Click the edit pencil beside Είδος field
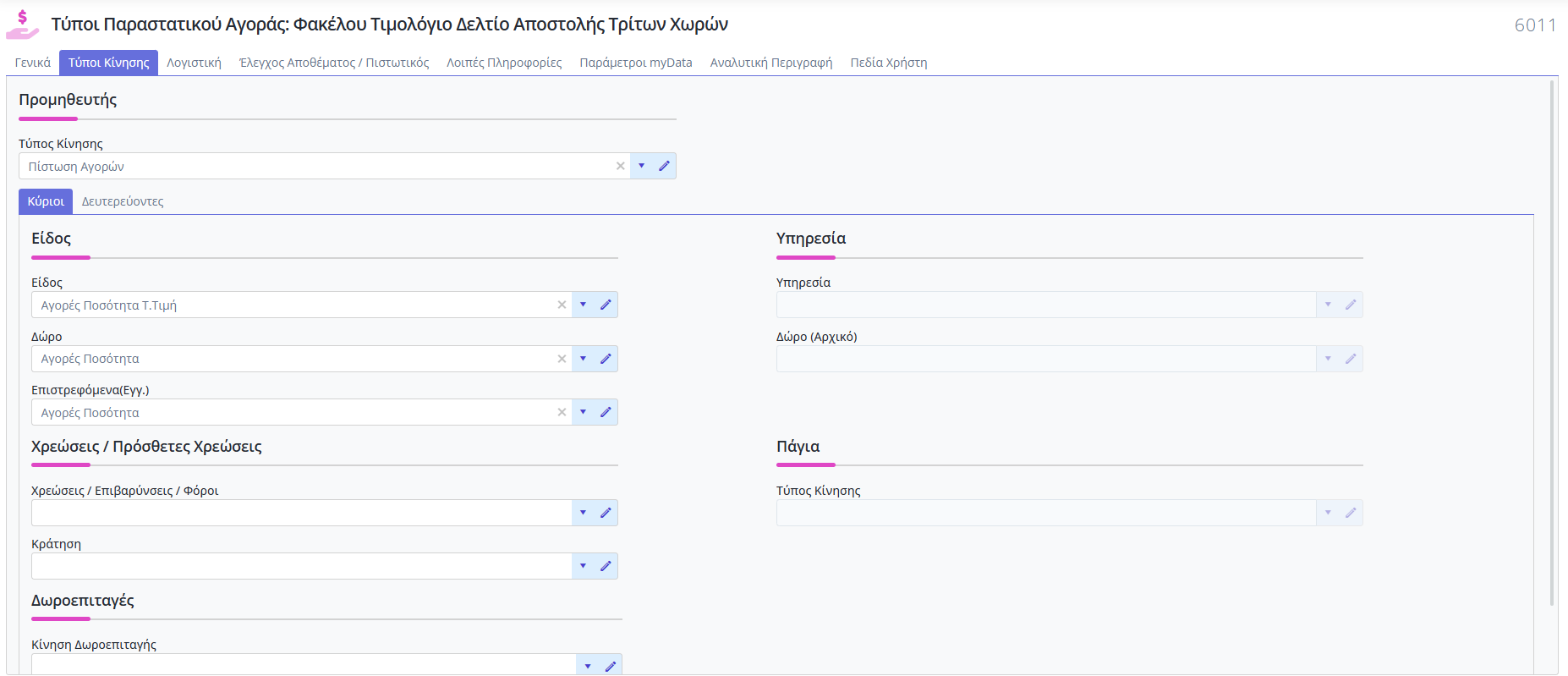The width and height of the screenshot is (1568, 676). point(606,305)
